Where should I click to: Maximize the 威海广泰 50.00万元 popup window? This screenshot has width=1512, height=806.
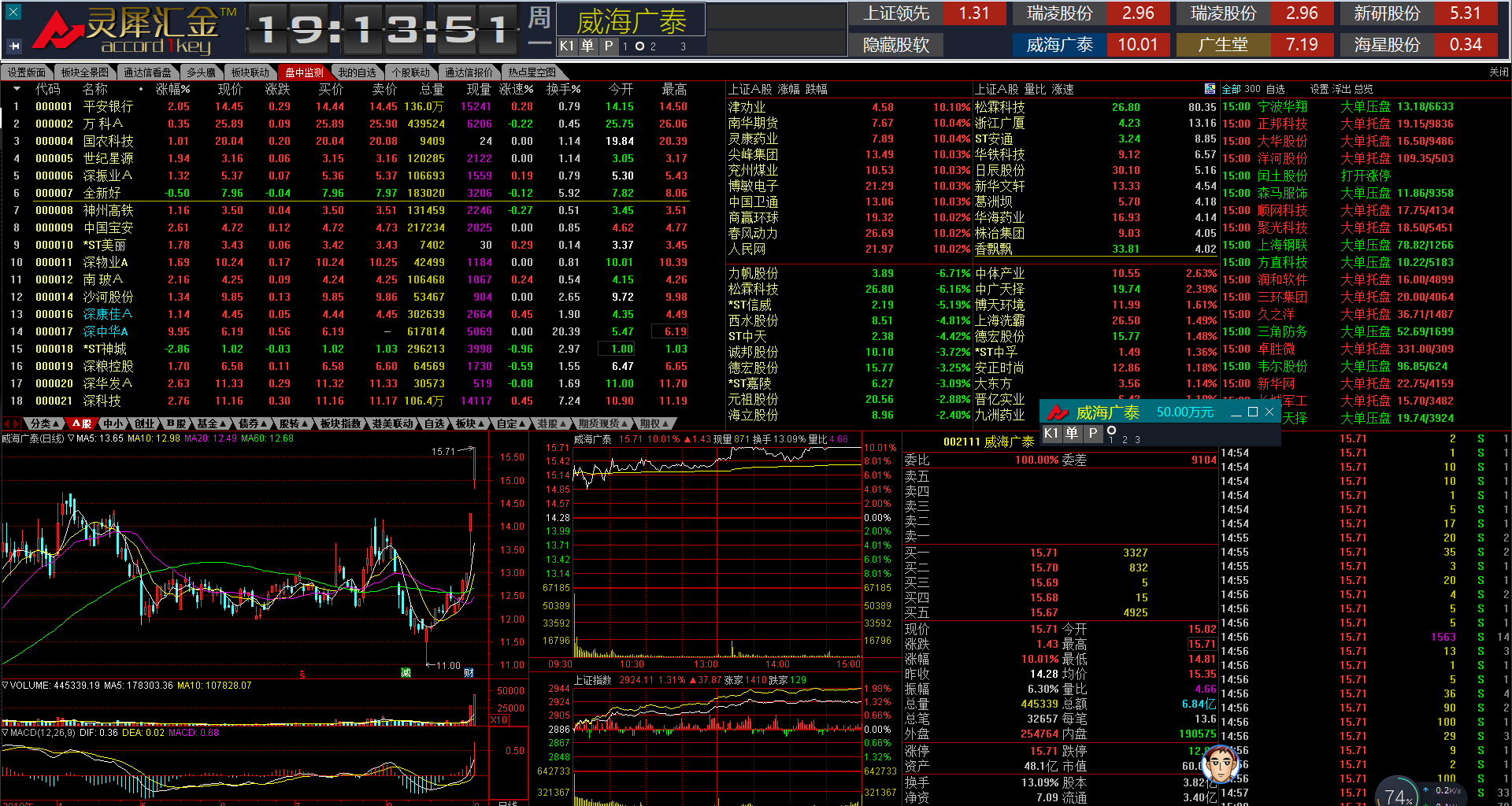pyautogui.click(x=1253, y=412)
